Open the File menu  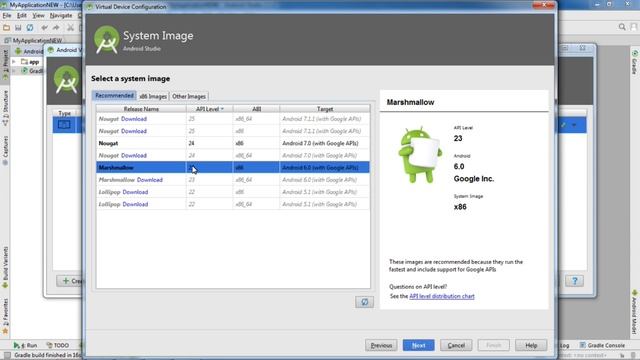(7, 16)
